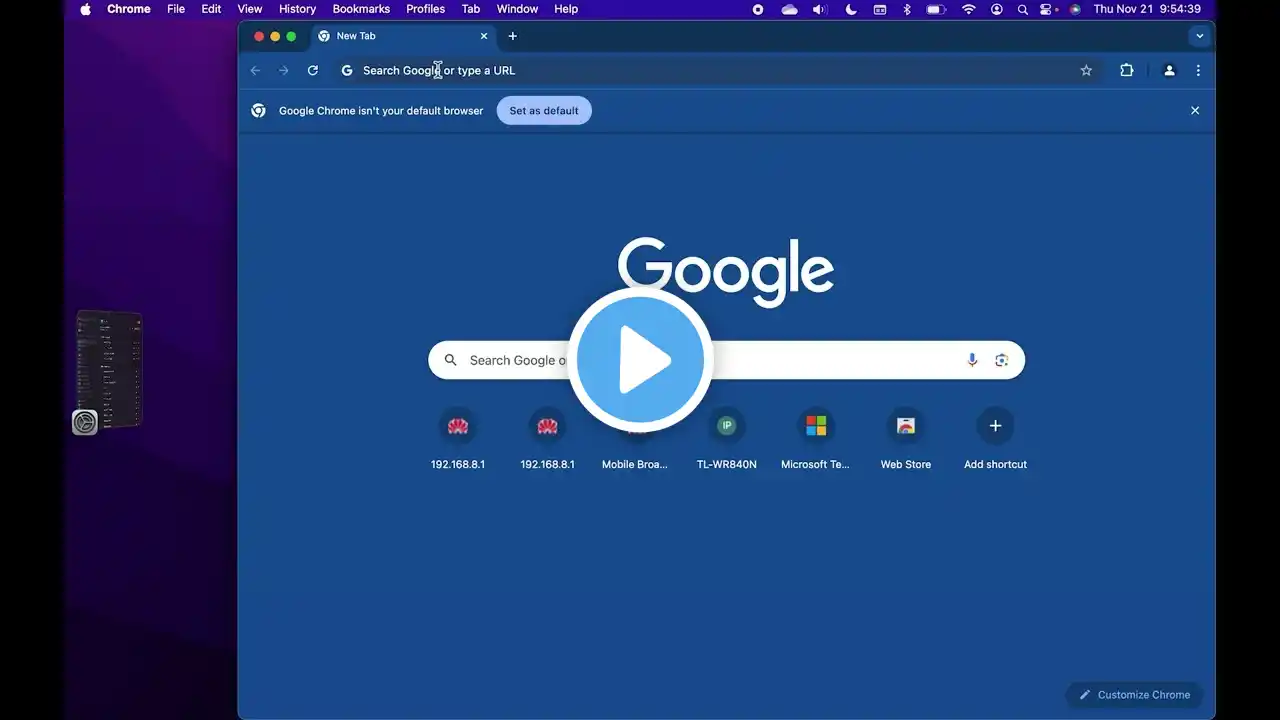Click the Google search box
Screen dimensions: 1280x720
[726, 360]
